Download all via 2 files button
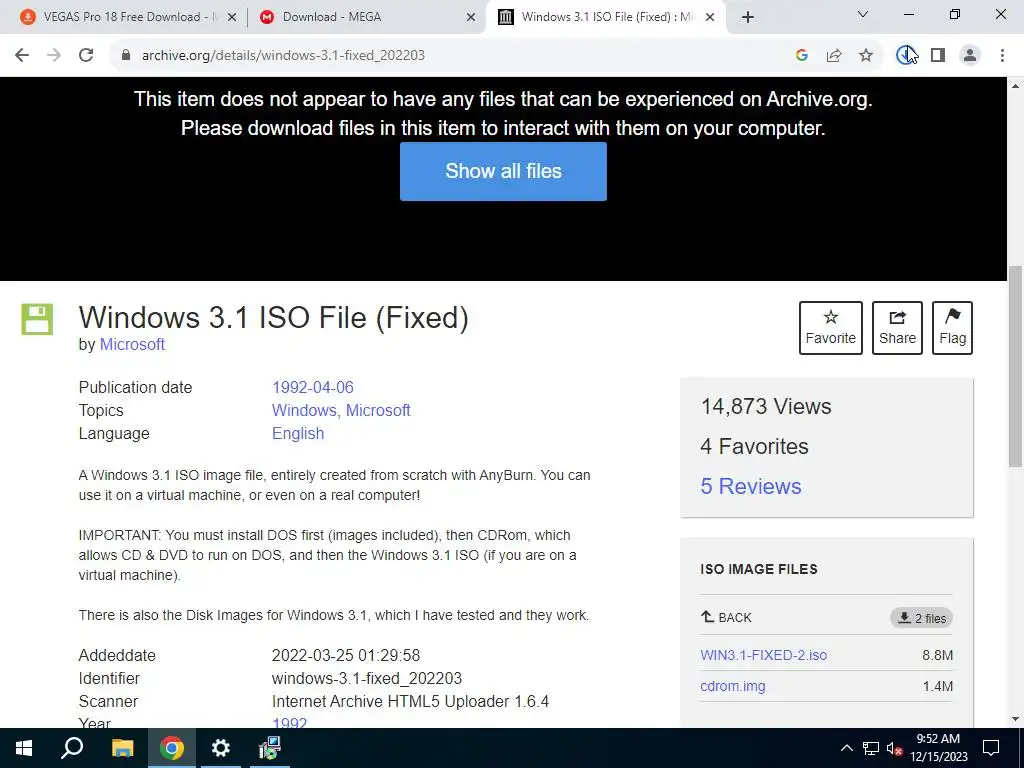The height and width of the screenshot is (768, 1024). [x=921, y=618]
